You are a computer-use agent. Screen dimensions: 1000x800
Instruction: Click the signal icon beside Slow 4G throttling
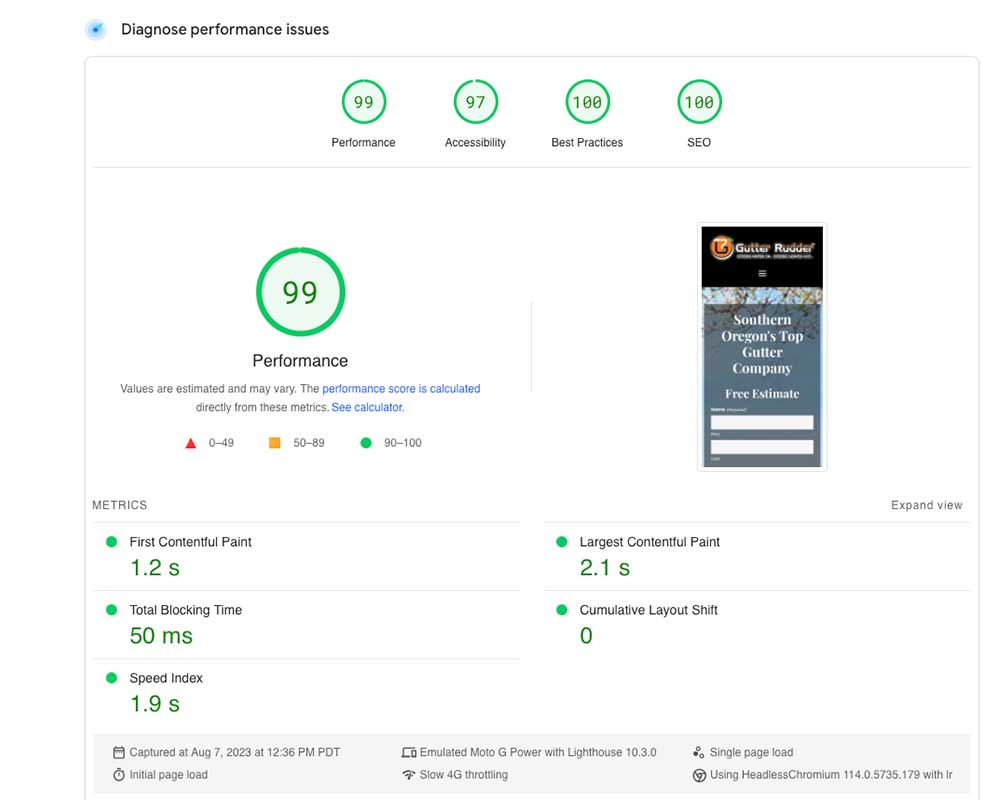408,775
